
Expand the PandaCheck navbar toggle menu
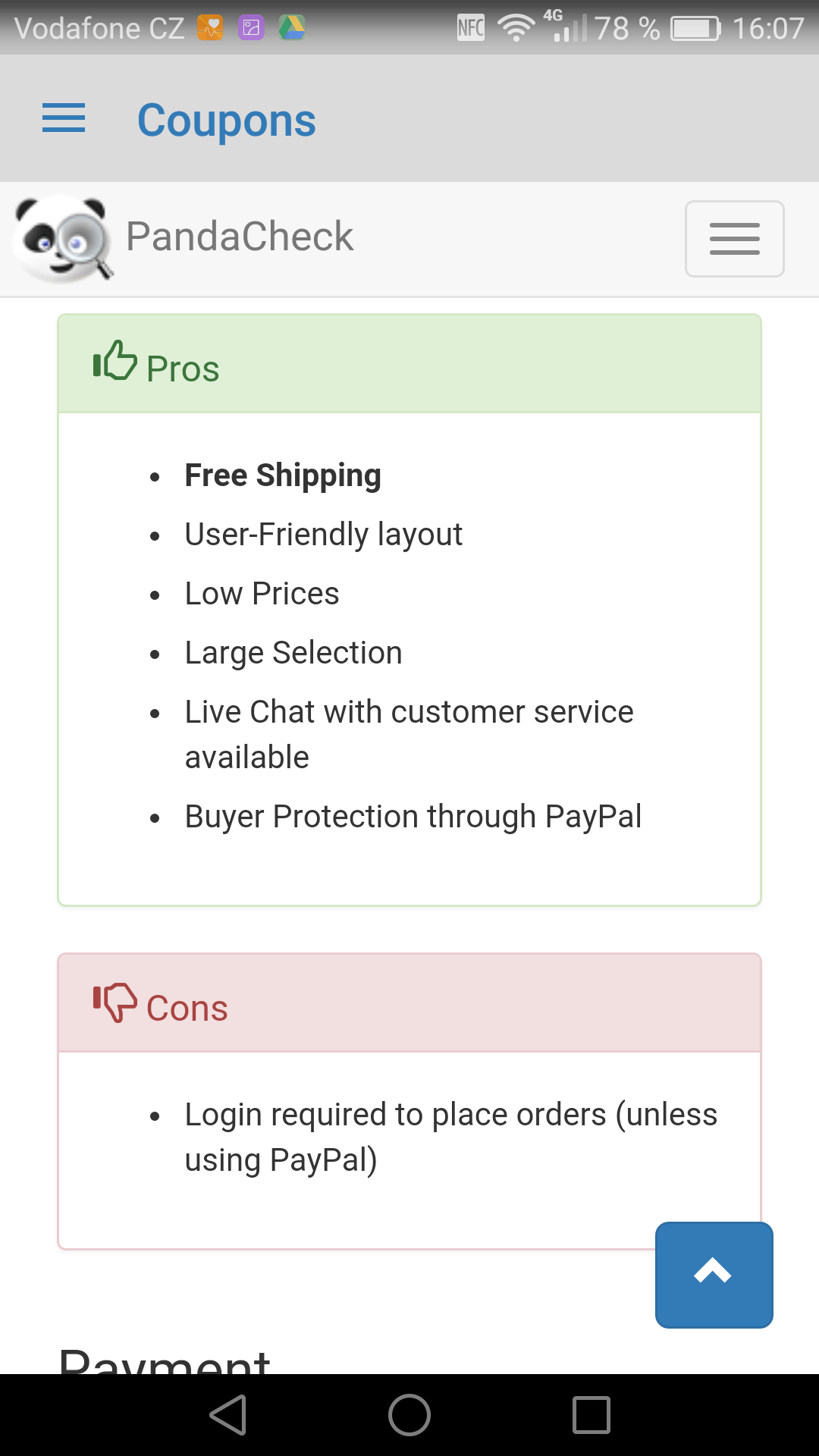[735, 239]
